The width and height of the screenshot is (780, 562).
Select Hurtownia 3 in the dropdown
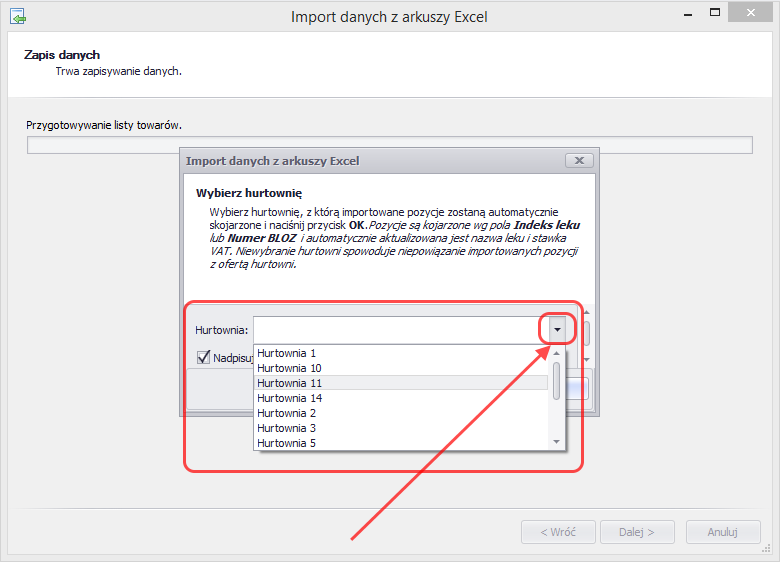(286, 428)
